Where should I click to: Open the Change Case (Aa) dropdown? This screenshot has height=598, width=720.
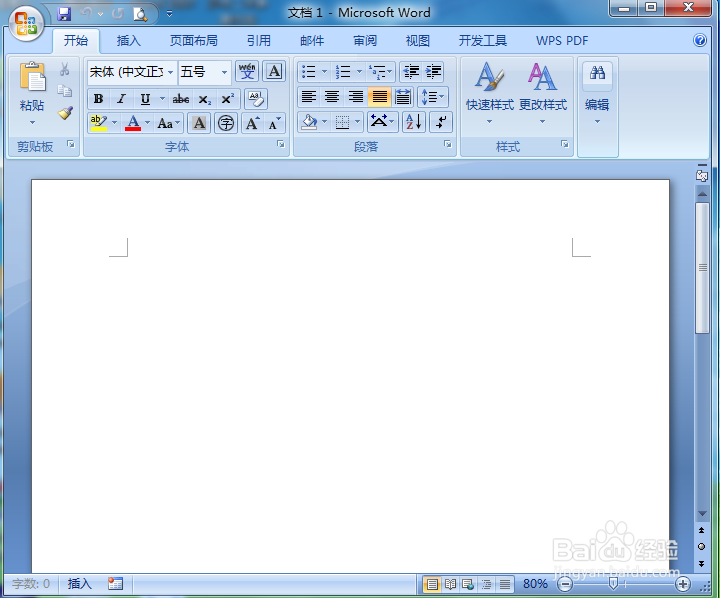pos(169,123)
